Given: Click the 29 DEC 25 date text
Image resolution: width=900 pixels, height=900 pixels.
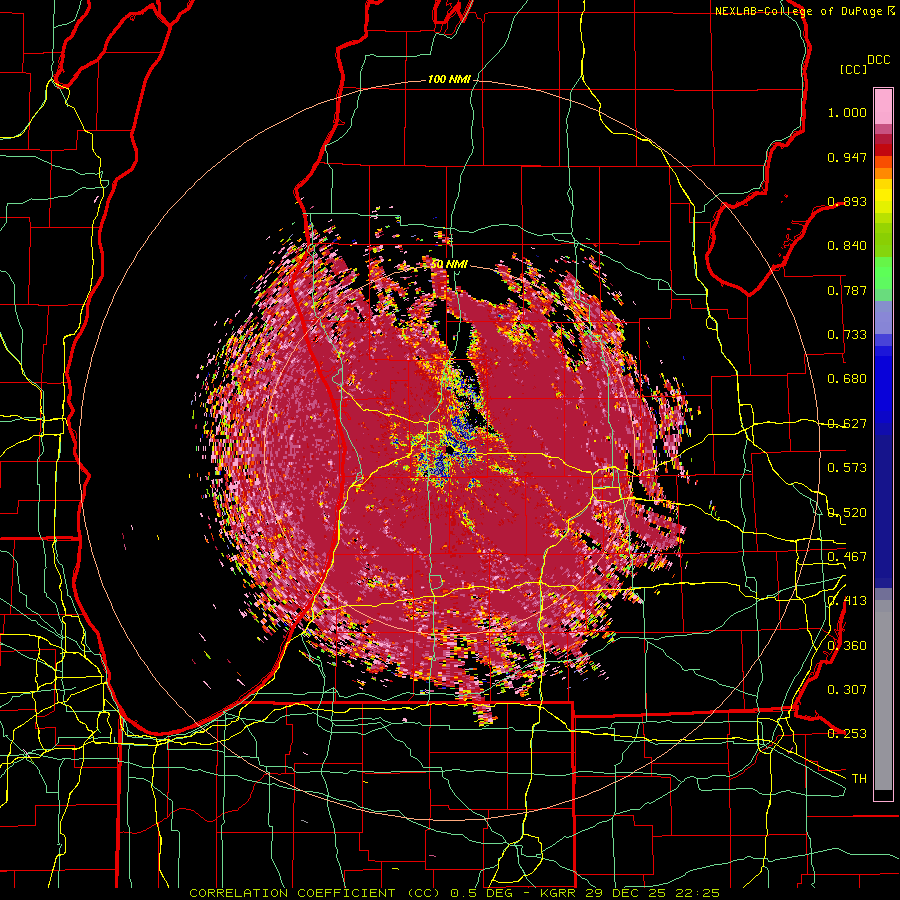Looking at the screenshot, I should pos(628,893).
